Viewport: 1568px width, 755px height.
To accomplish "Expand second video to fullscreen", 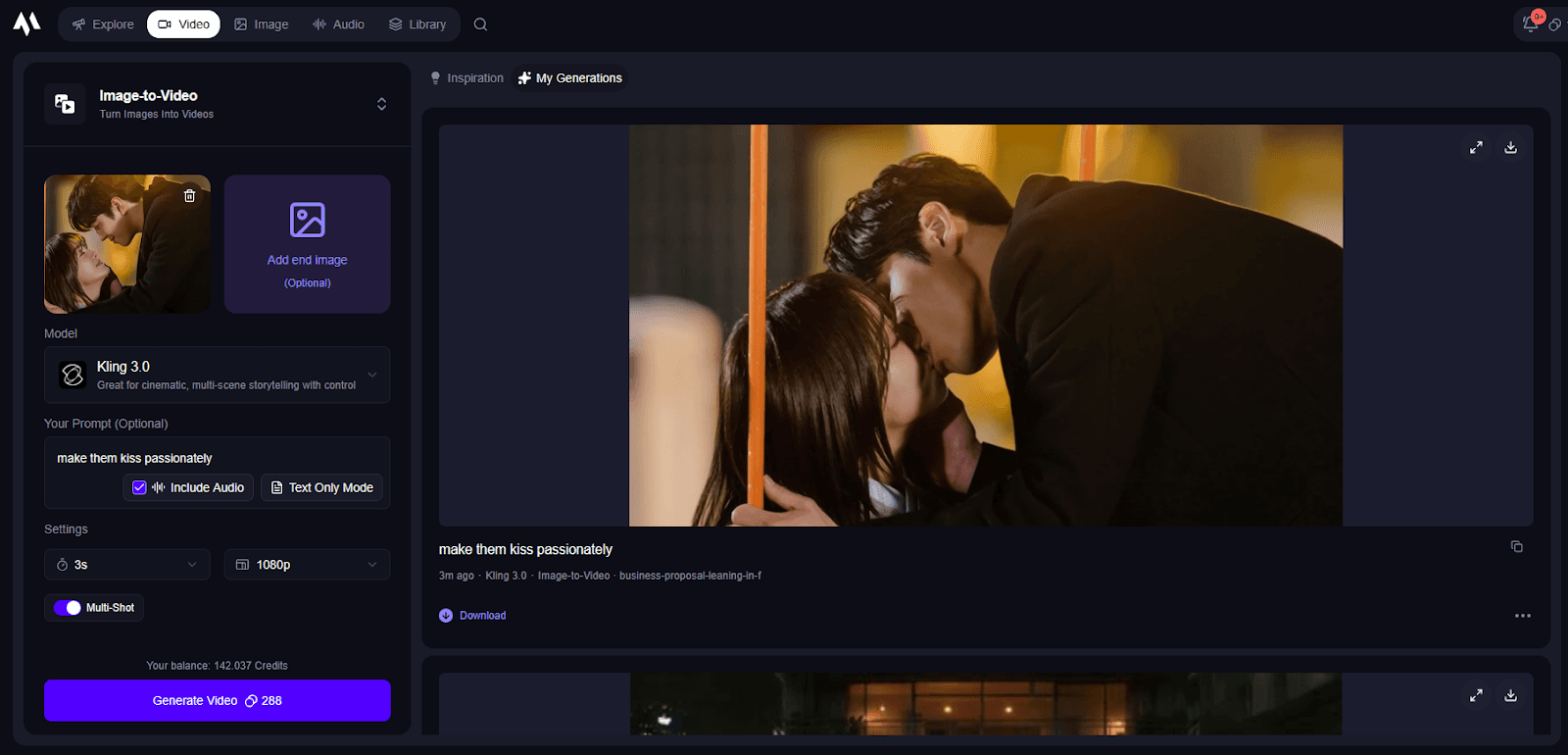I will tap(1476, 695).
